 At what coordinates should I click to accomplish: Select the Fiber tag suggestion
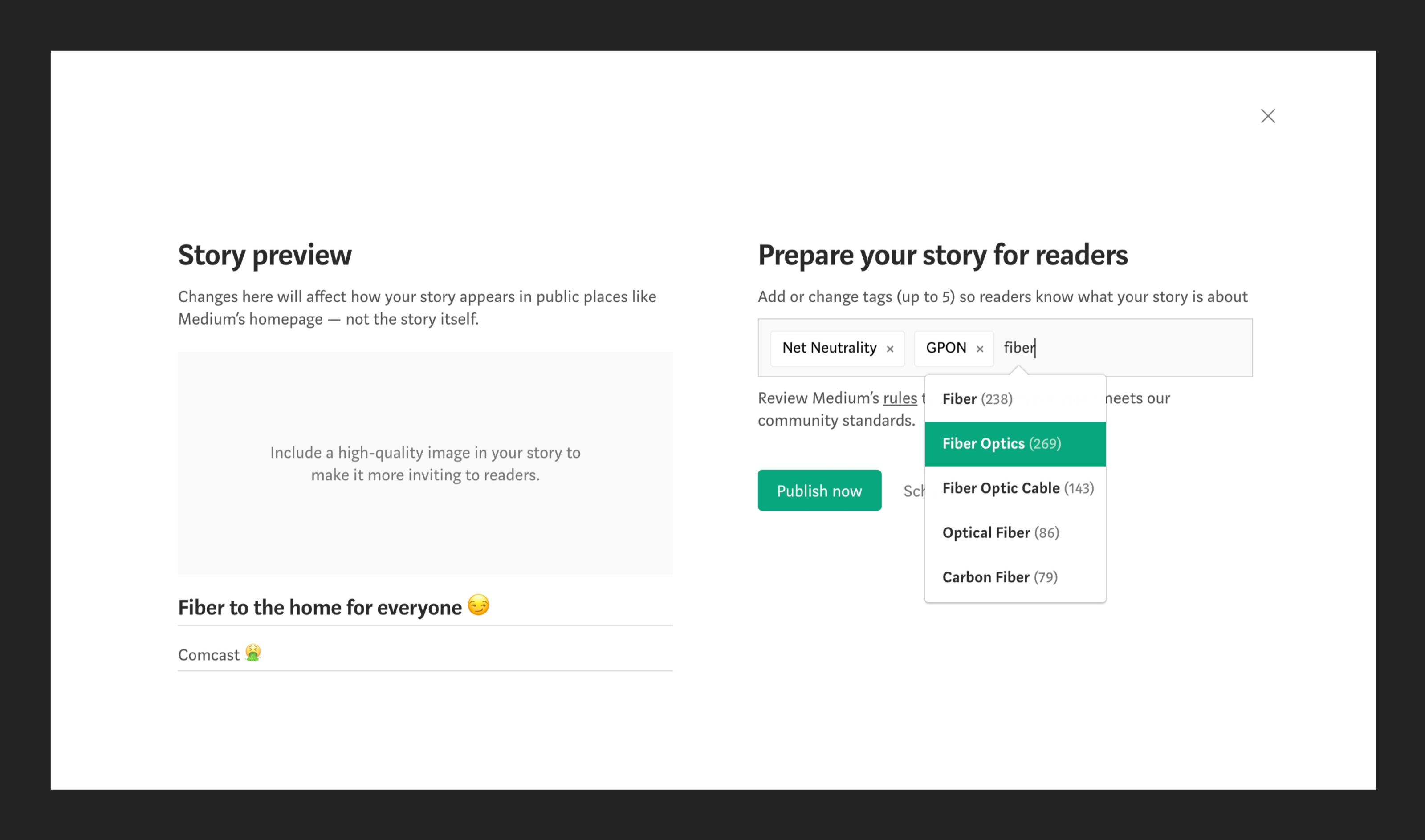click(x=977, y=399)
